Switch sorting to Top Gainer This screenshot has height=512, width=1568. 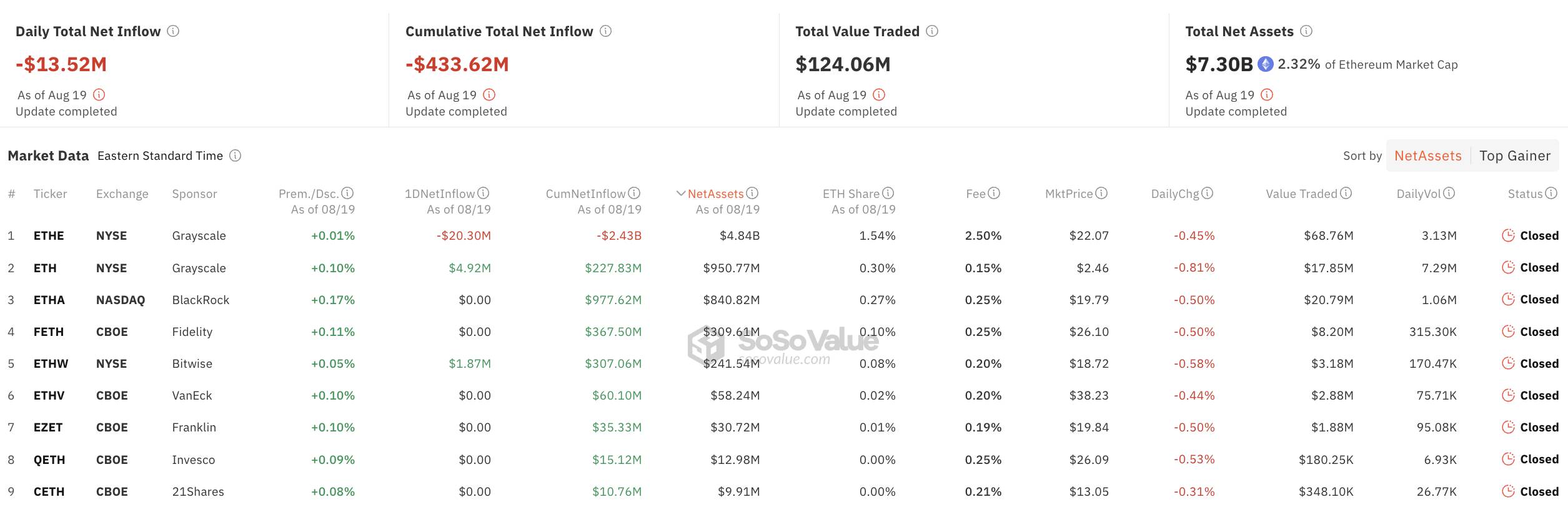pos(1514,156)
